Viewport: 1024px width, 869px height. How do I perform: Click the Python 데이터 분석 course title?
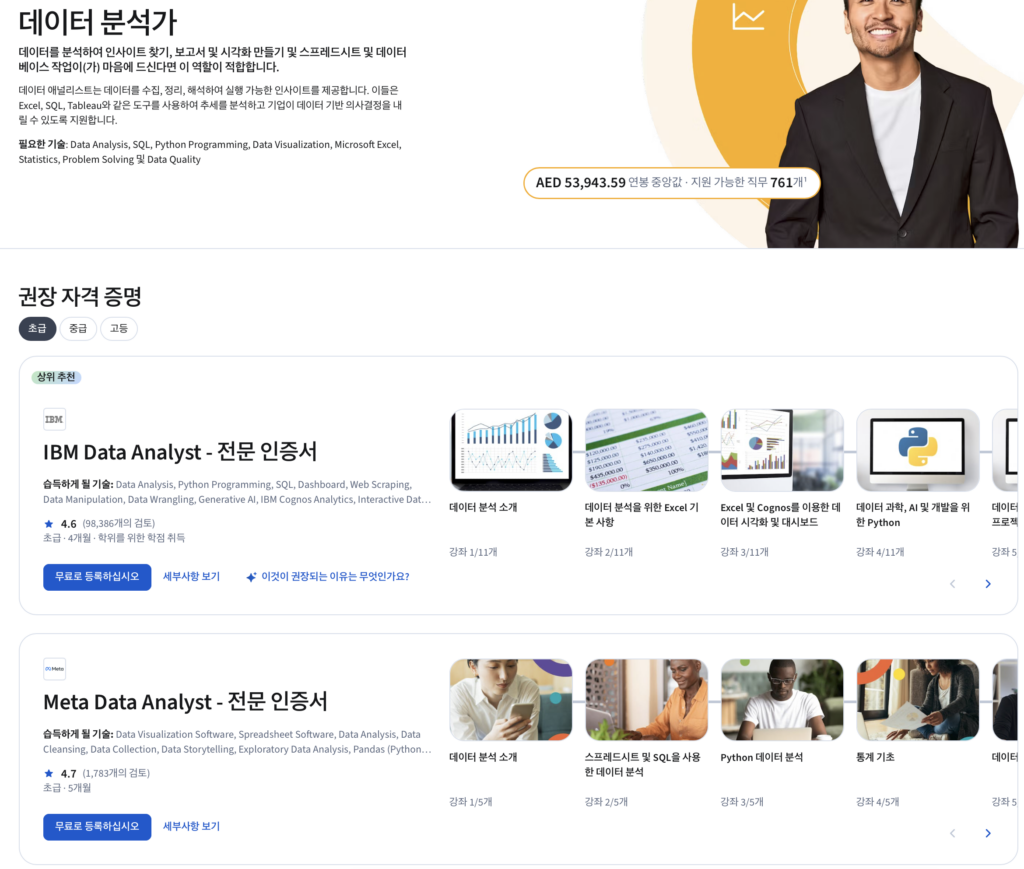(762, 757)
